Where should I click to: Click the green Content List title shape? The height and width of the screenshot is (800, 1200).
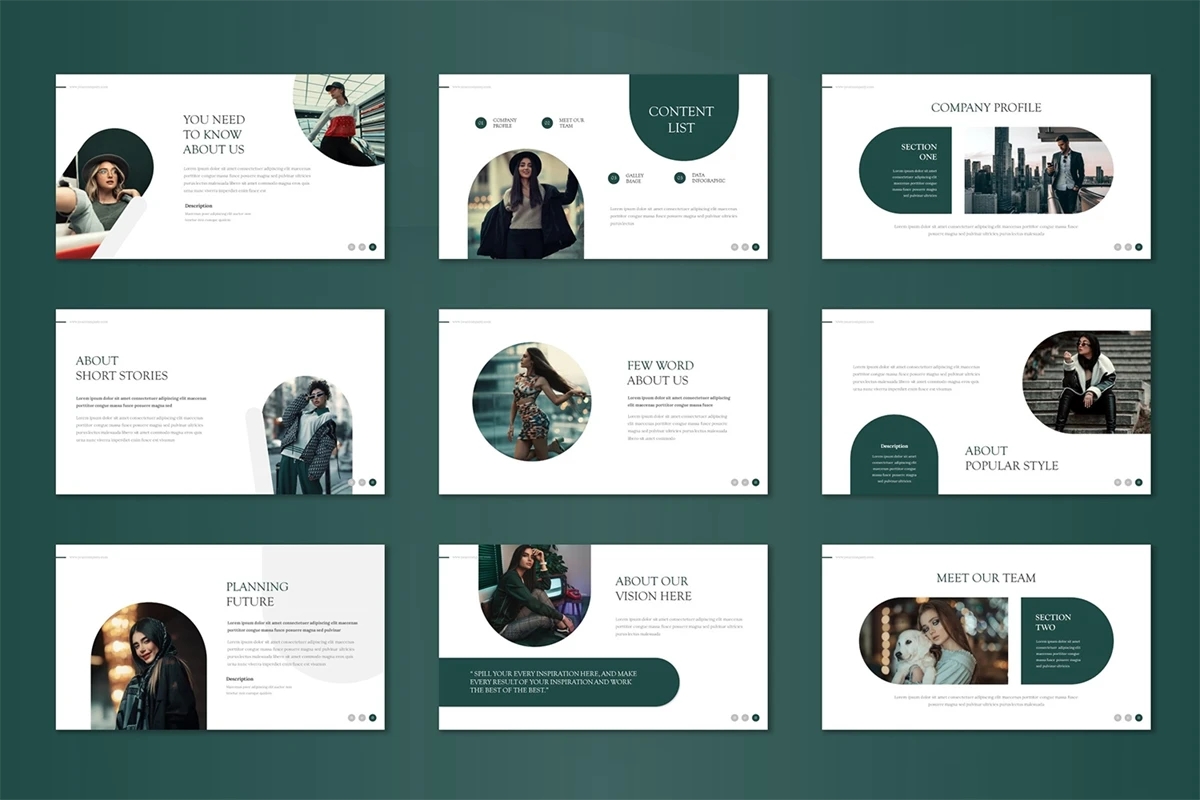[683, 118]
